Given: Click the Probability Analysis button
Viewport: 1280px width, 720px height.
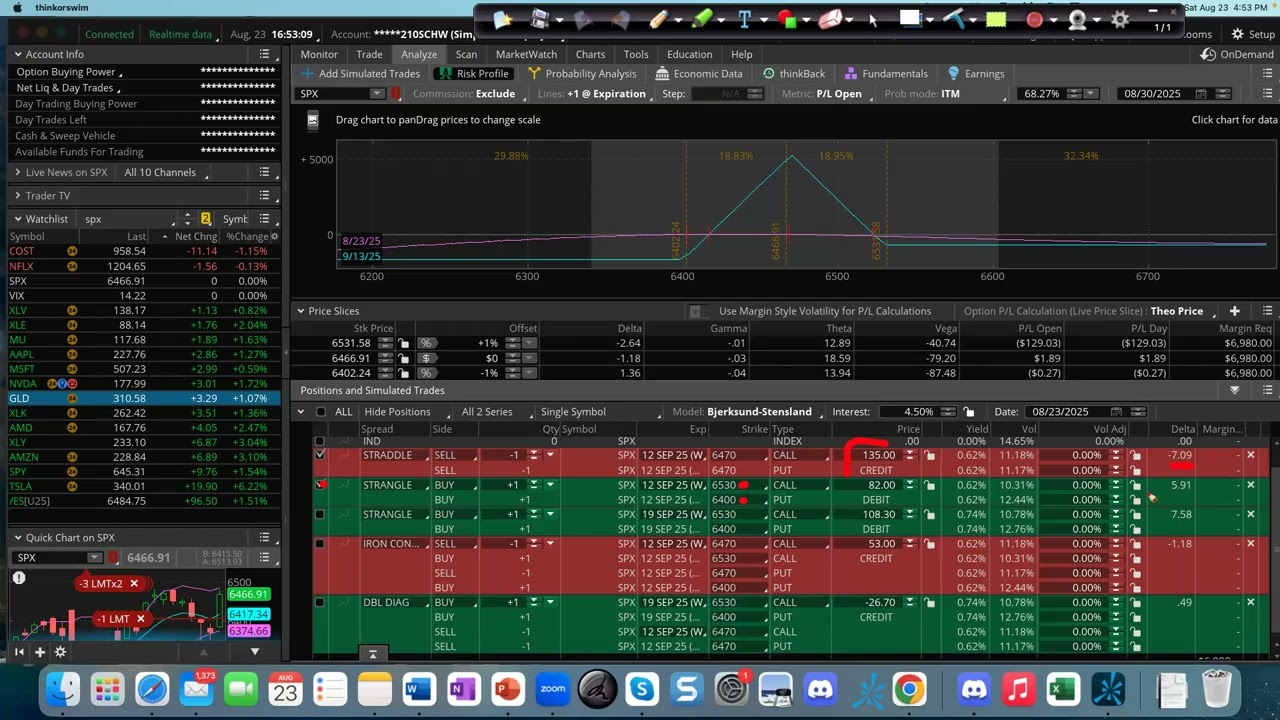Looking at the screenshot, I should coord(582,74).
